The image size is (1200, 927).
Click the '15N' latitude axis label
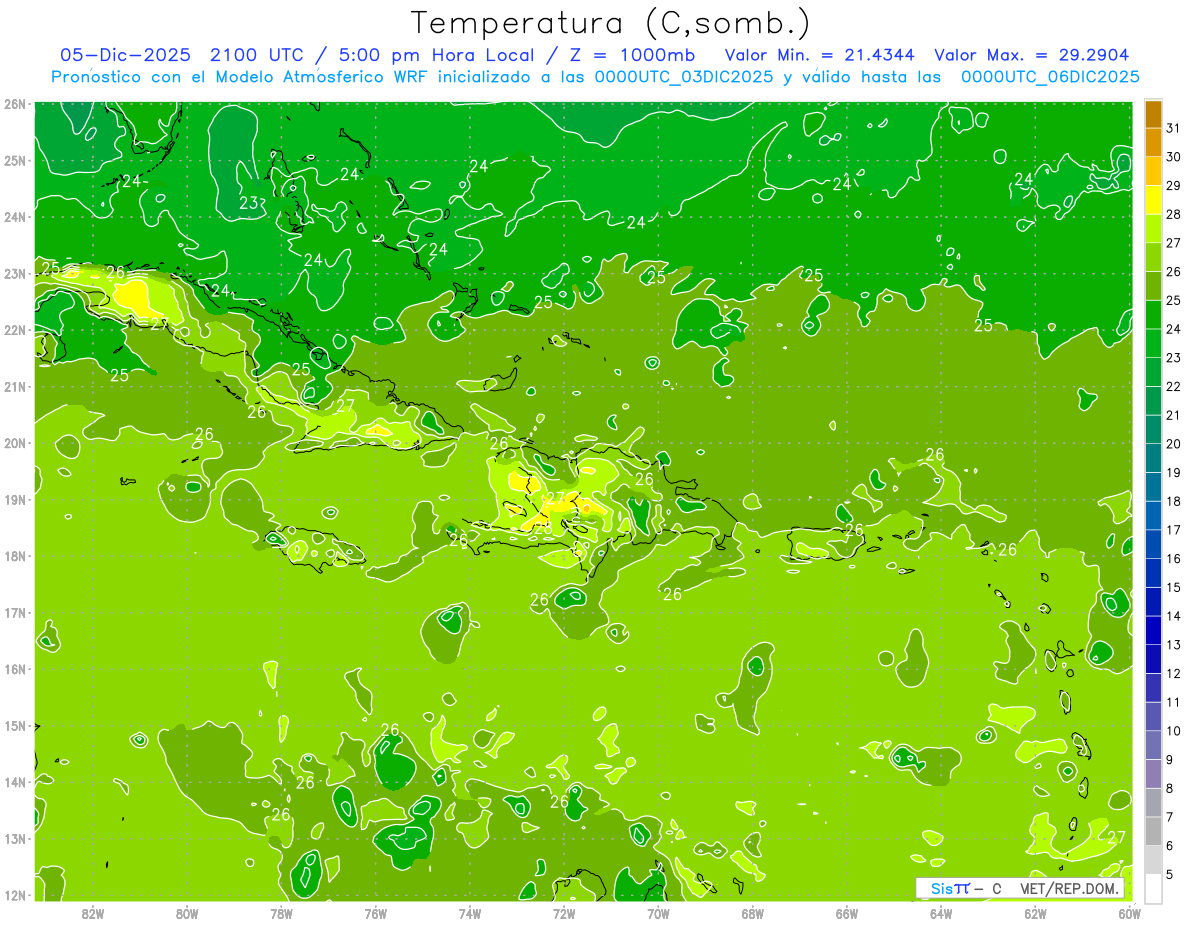[x=14, y=726]
